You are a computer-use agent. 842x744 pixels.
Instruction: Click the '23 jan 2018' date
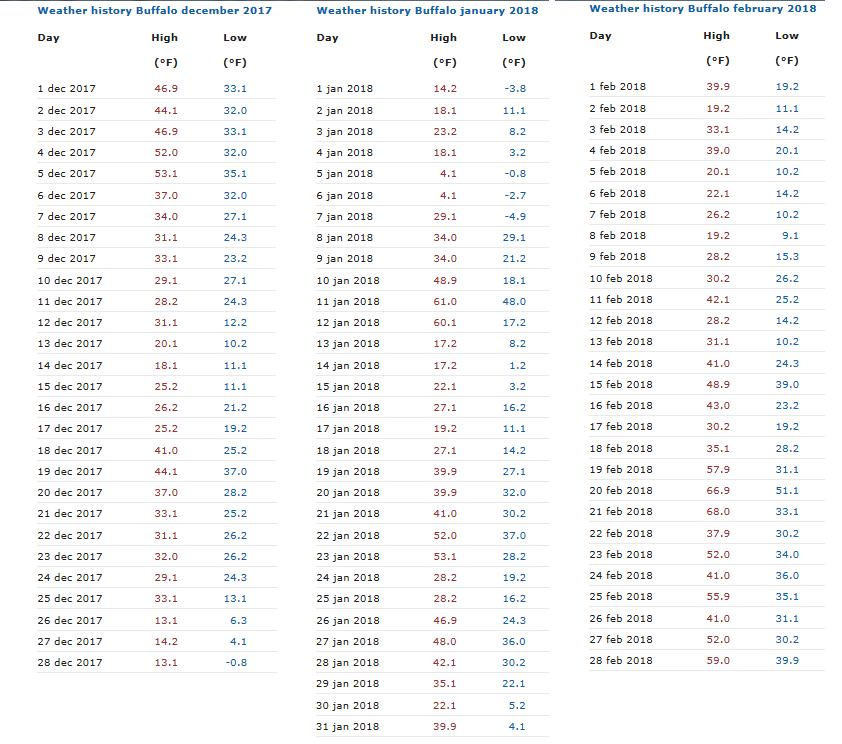pyautogui.click(x=348, y=557)
